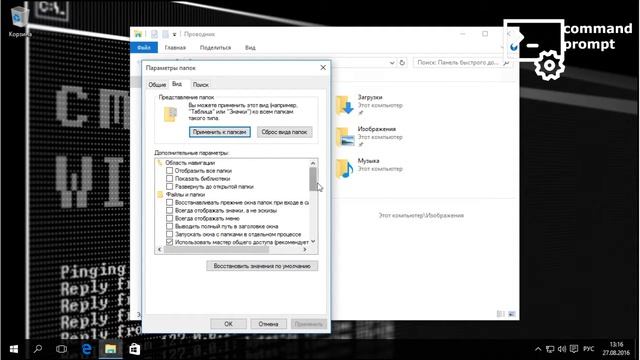Click the Explorer title bar folder icon
Image resolution: width=640 pixels, height=360 pixels.
point(138,34)
